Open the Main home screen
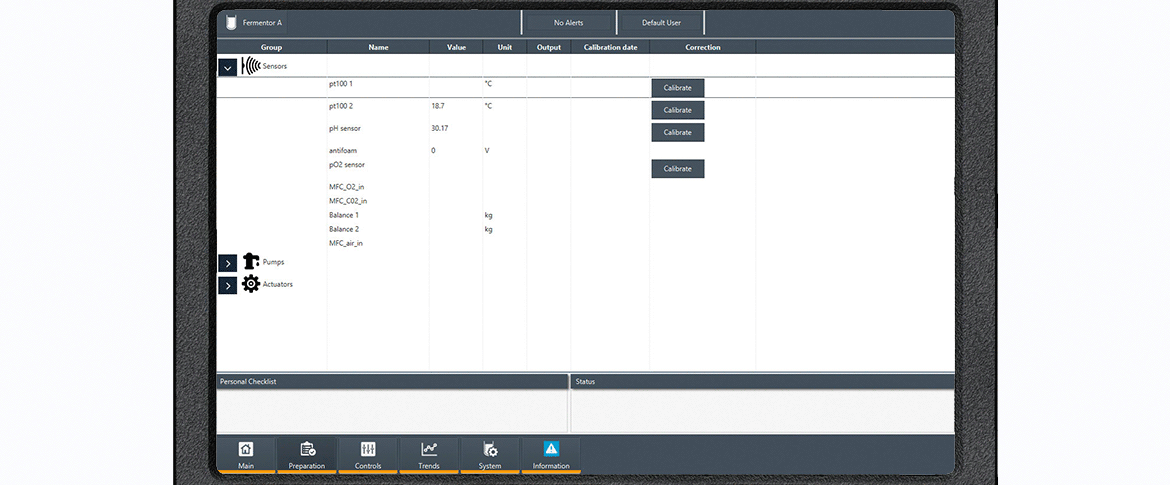Image resolution: width=1170 pixels, height=485 pixels. coord(246,454)
